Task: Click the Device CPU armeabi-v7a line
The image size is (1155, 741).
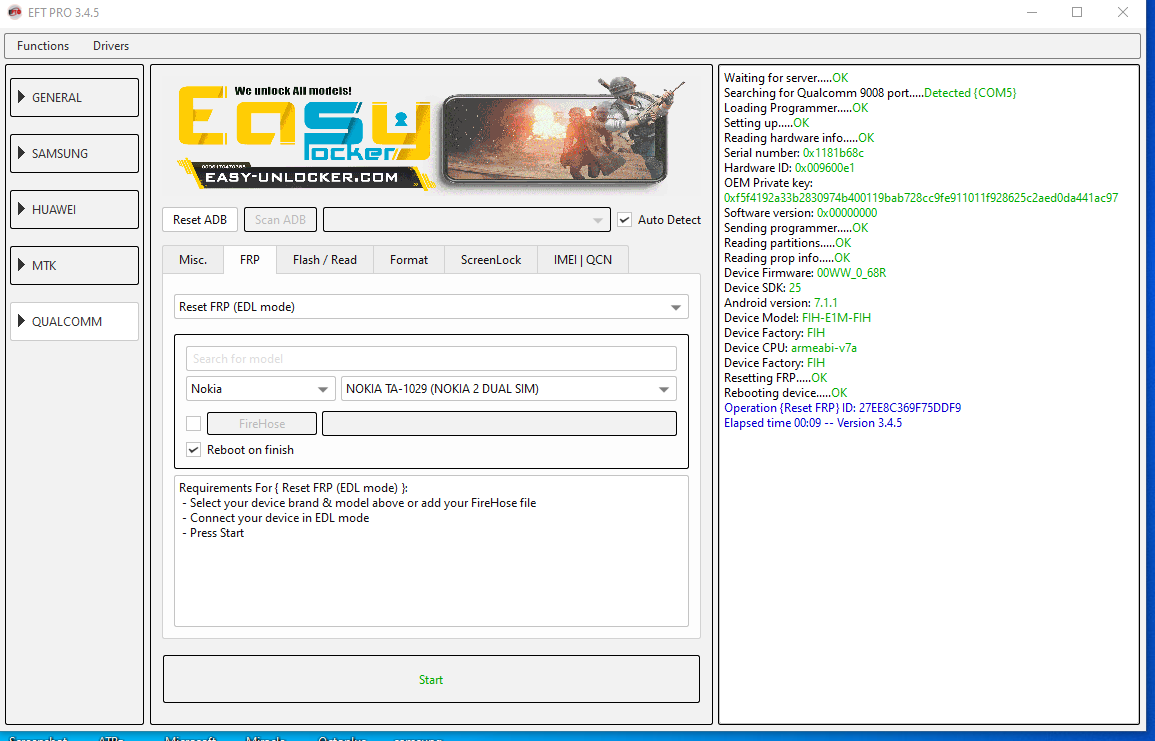Action: pyautogui.click(x=790, y=348)
